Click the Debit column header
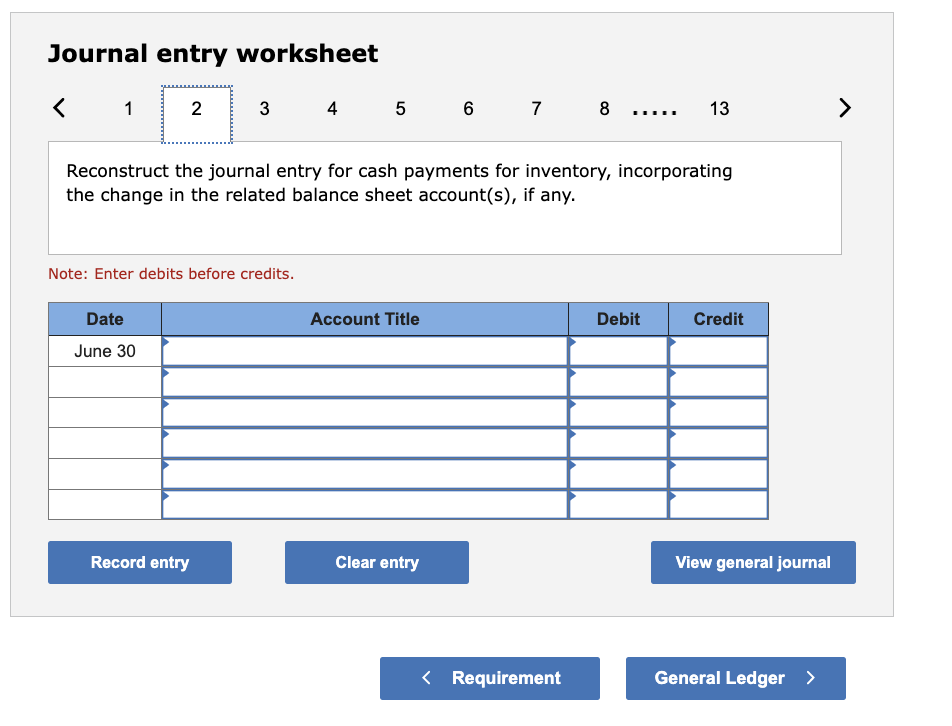The height and width of the screenshot is (726, 952). [x=618, y=319]
